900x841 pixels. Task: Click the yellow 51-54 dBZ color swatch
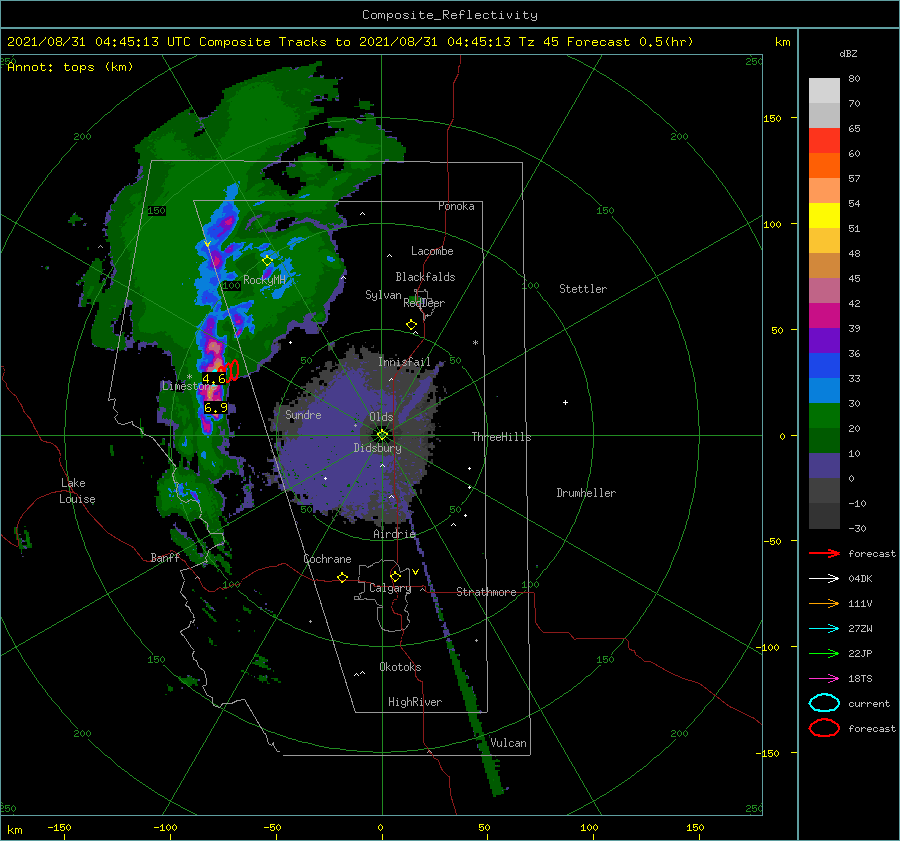click(824, 216)
